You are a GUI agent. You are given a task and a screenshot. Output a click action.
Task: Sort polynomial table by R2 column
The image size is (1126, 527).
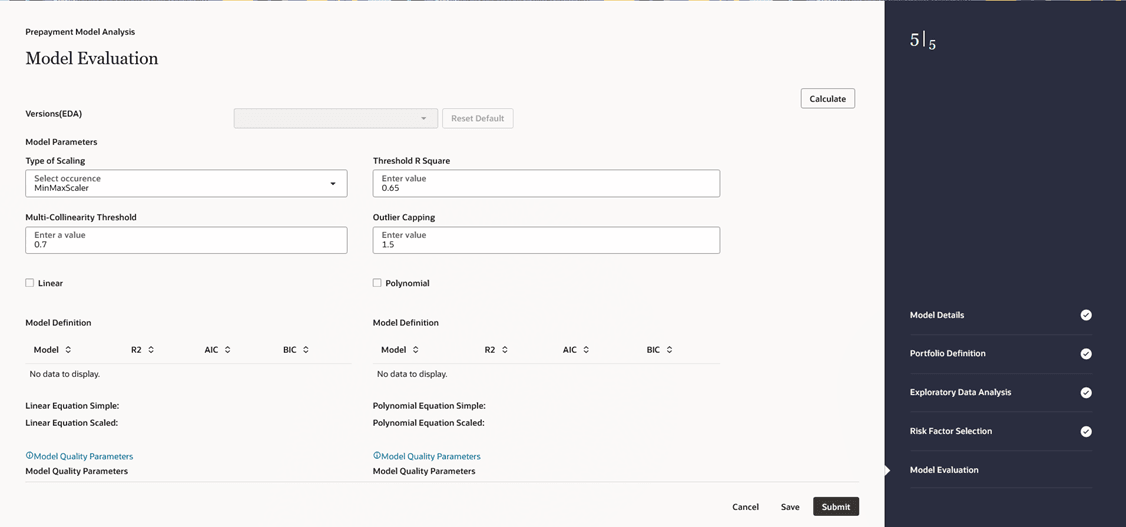505,350
